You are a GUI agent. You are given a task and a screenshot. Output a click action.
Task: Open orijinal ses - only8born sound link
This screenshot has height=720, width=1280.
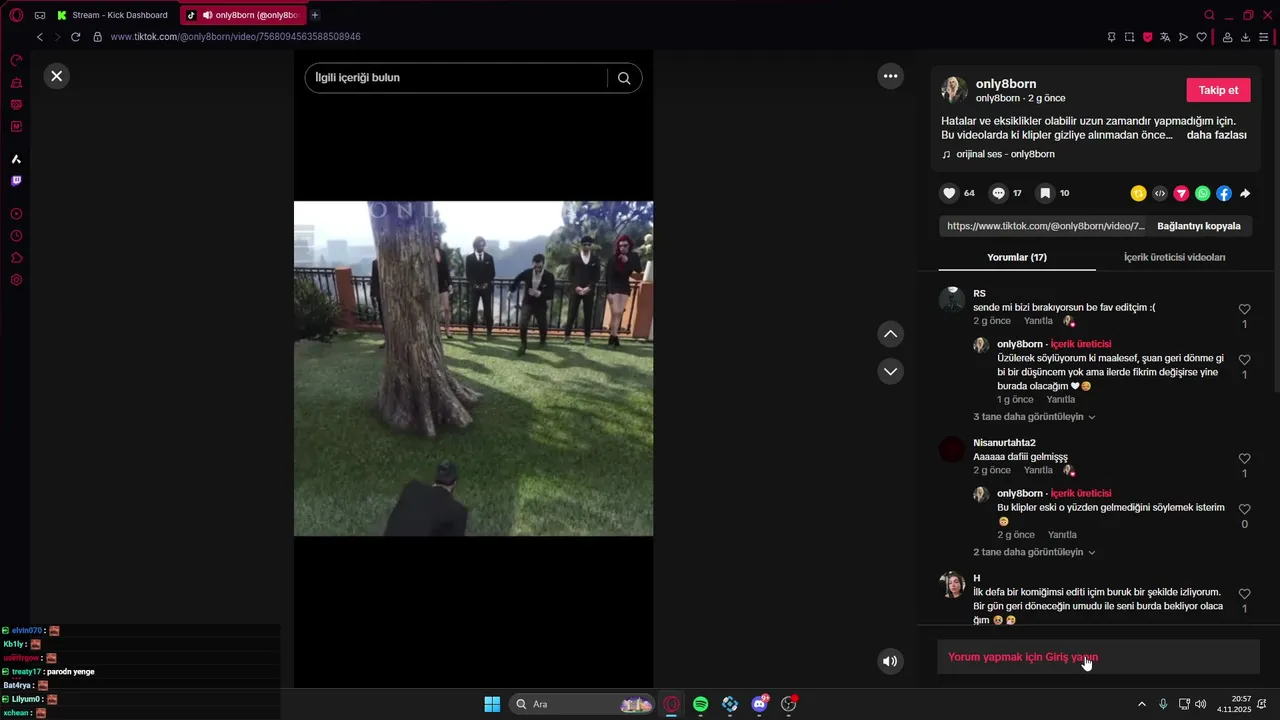pyautogui.click(x=998, y=154)
